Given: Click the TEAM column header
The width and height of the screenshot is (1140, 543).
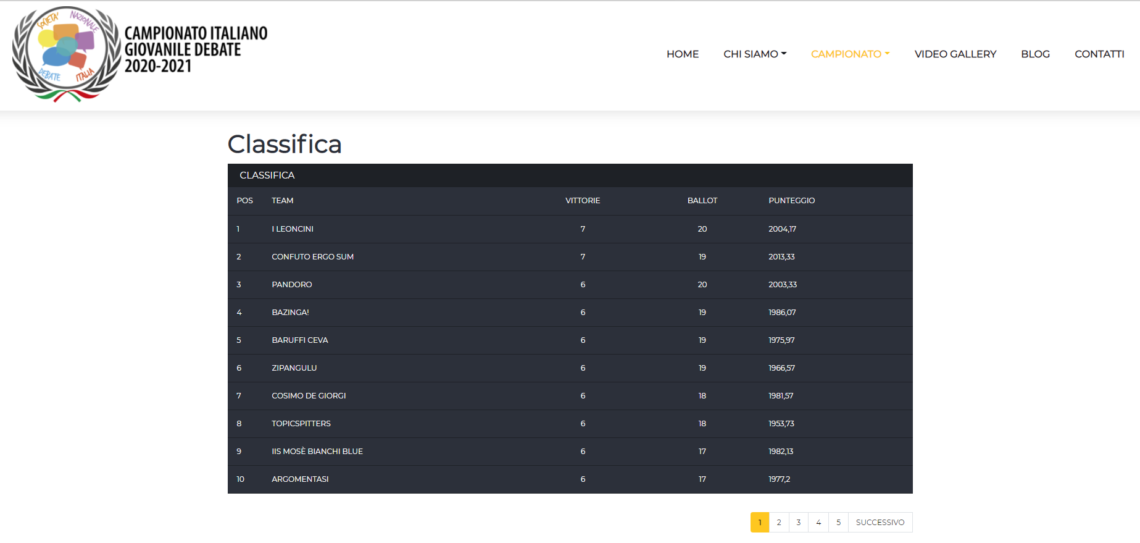Looking at the screenshot, I should [283, 201].
